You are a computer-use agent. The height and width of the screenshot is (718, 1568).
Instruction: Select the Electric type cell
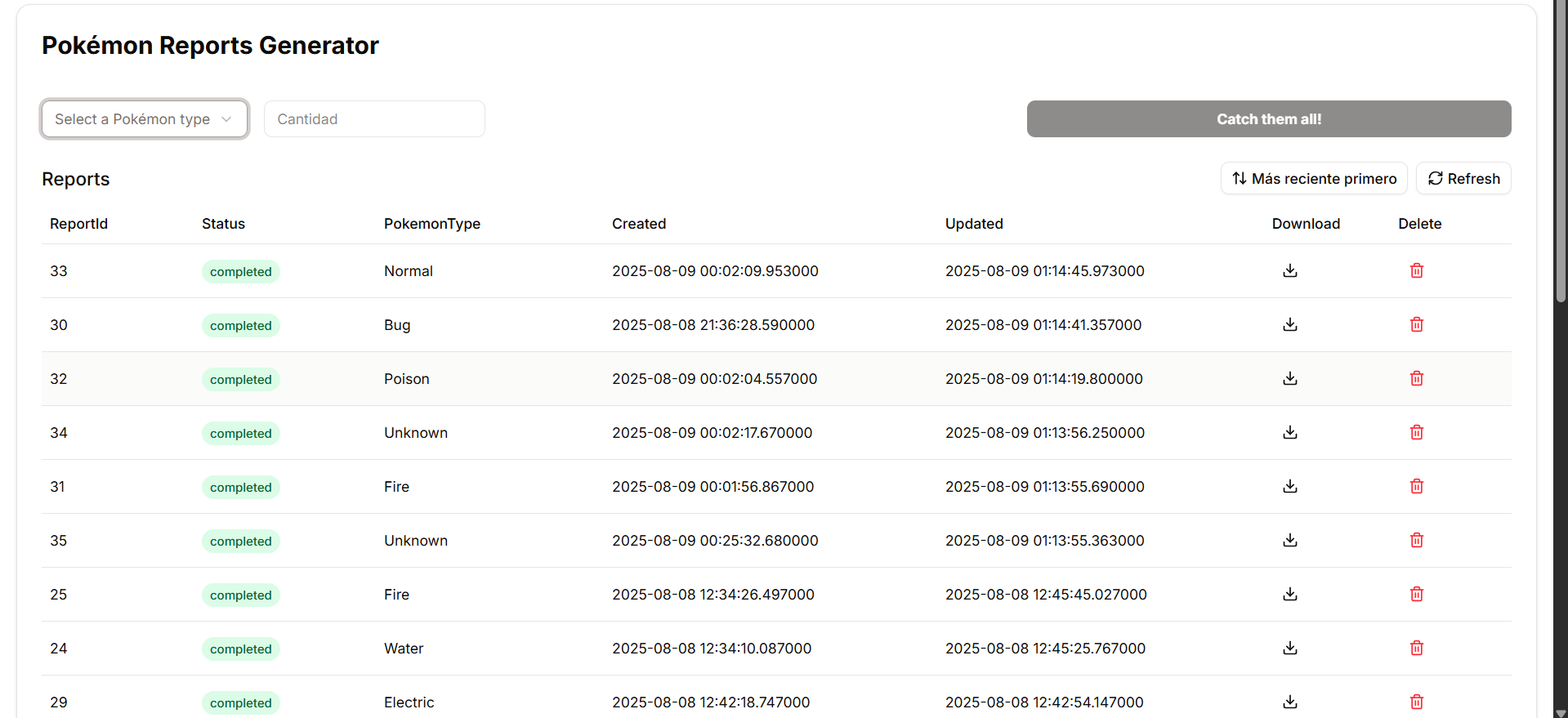coord(409,702)
